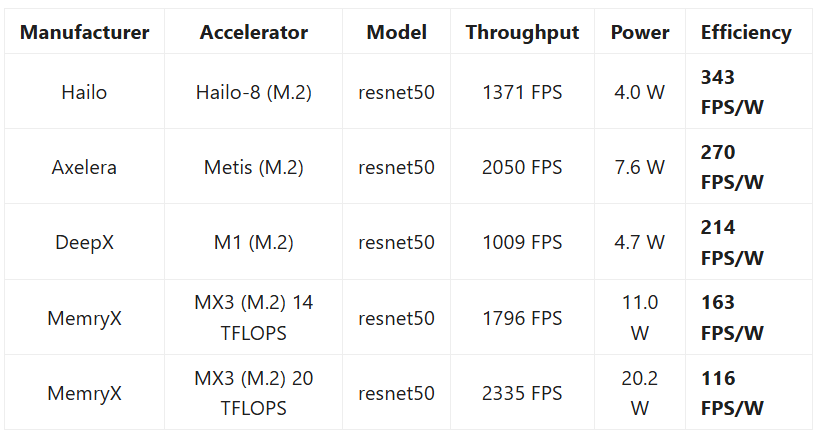Click the Axelera manufacturer cell
The height and width of the screenshot is (432, 814).
[84, 167]
